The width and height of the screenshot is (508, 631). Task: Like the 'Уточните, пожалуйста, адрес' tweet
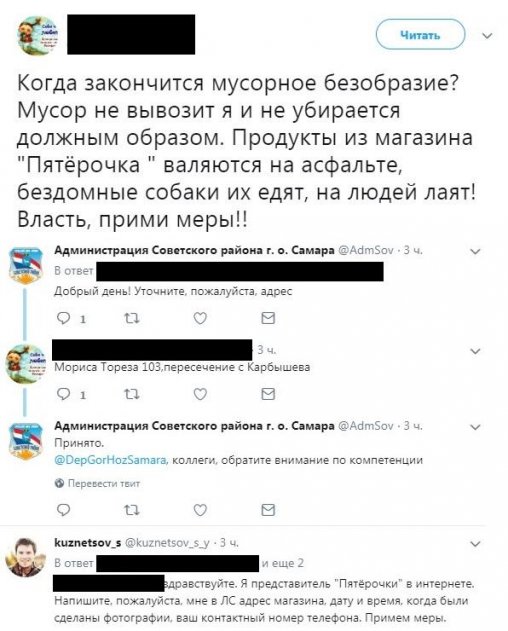[x=200, y=318]
